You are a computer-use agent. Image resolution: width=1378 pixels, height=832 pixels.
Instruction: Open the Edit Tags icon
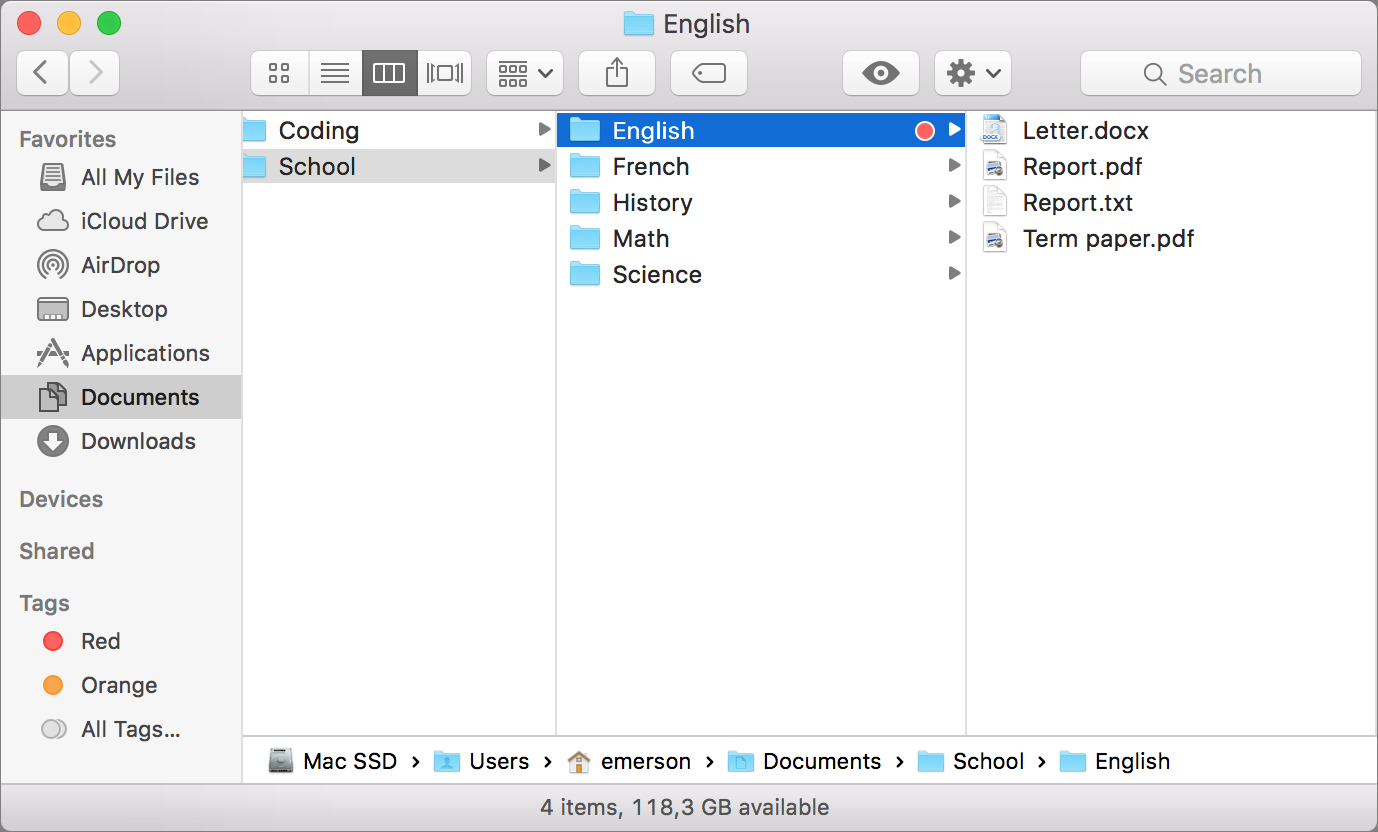708,72
